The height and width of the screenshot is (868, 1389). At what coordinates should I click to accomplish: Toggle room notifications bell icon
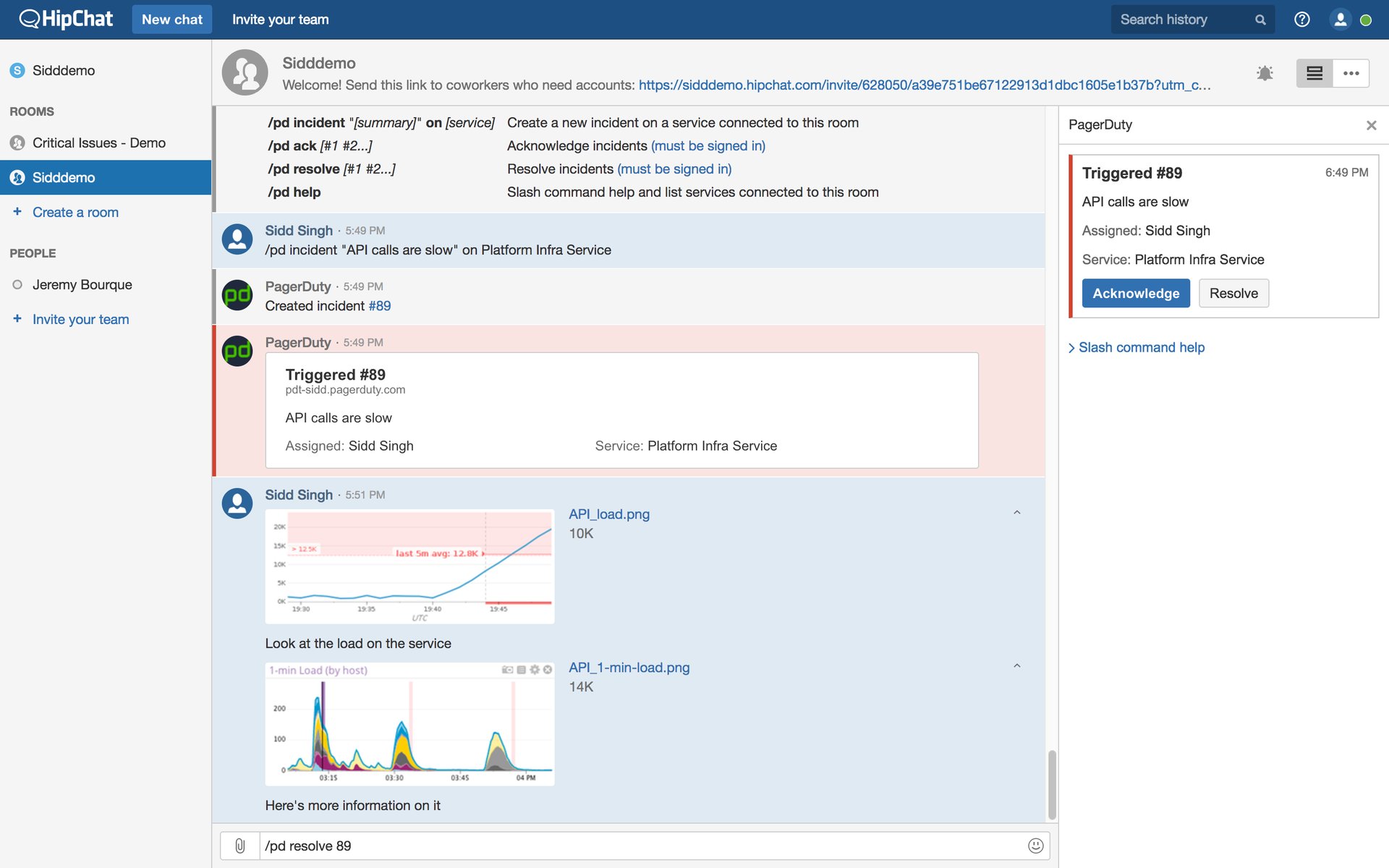[x=1265, y=73]
